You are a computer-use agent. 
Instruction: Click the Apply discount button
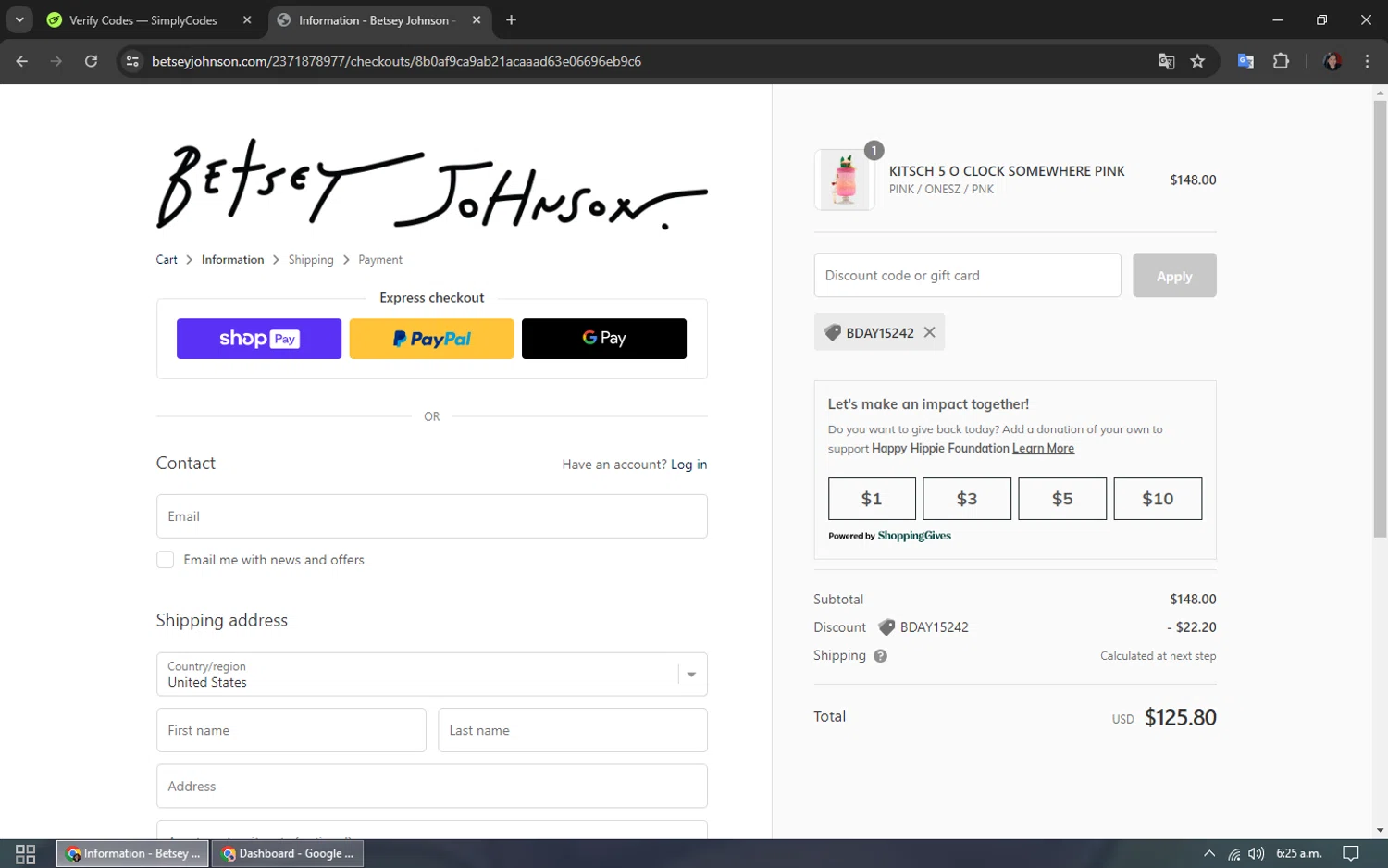pos(1174,276)
